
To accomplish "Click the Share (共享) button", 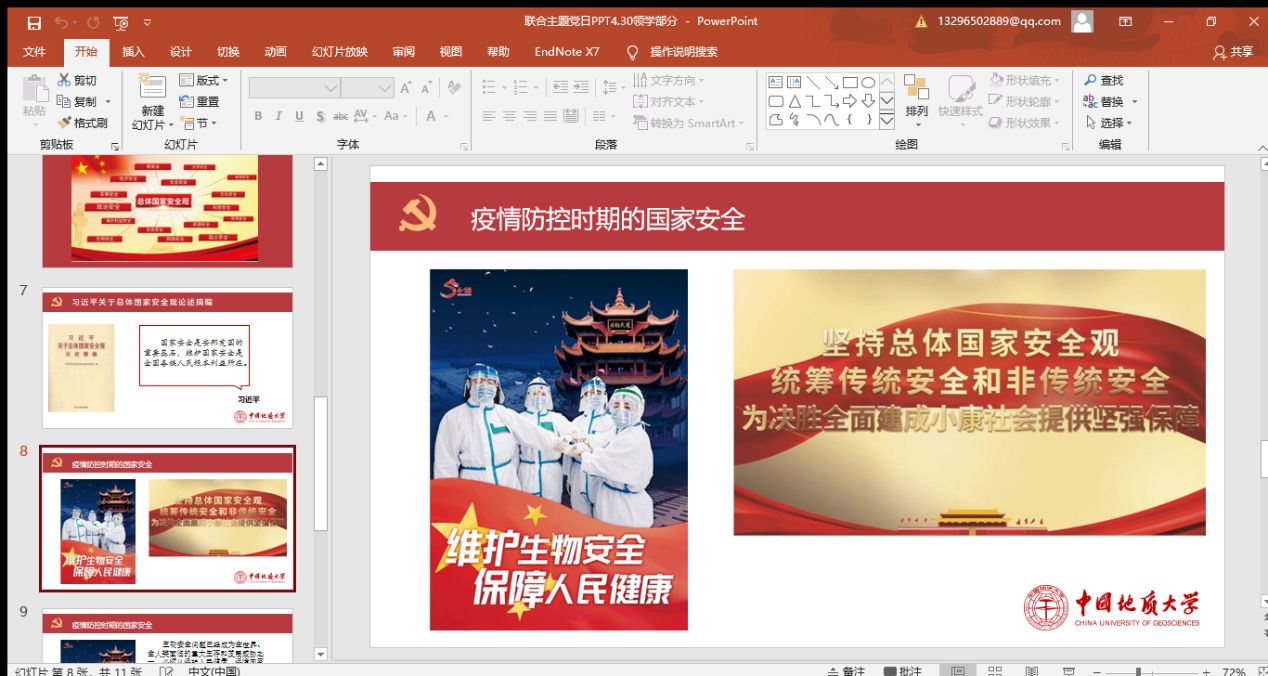I will point(1232,52).
